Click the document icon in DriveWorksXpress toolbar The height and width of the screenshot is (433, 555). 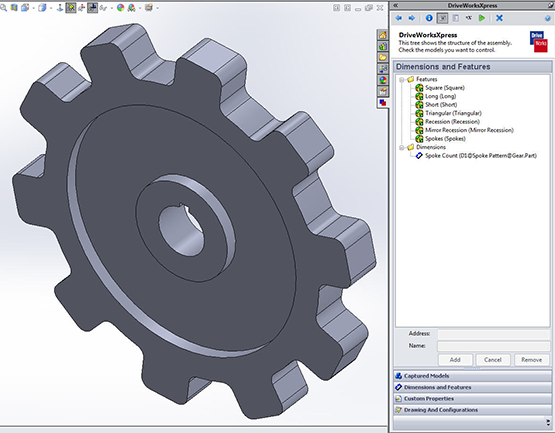[456, 18]
